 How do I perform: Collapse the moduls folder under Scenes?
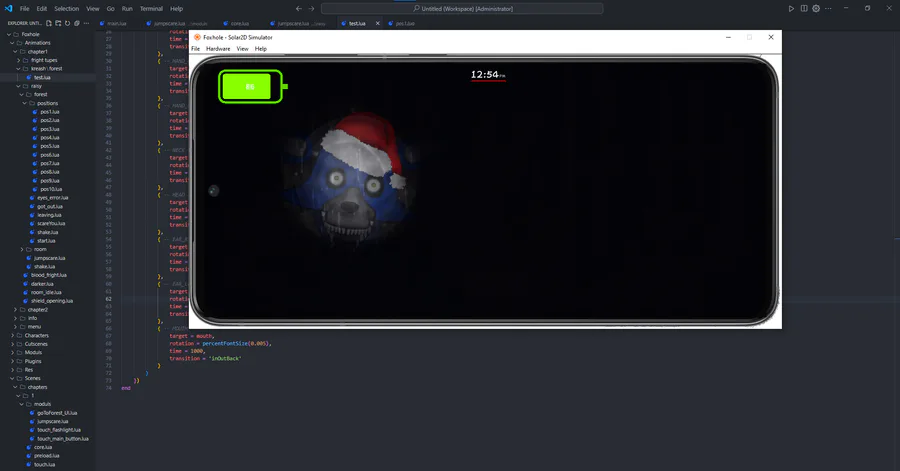click(x=22, y=404)
